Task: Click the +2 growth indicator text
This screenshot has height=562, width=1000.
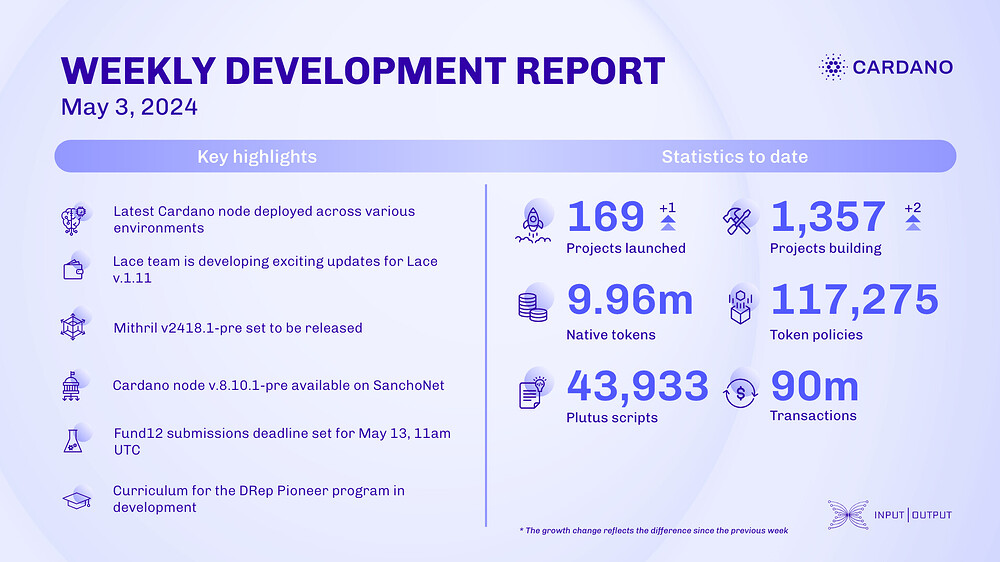Action: point(913,208)
